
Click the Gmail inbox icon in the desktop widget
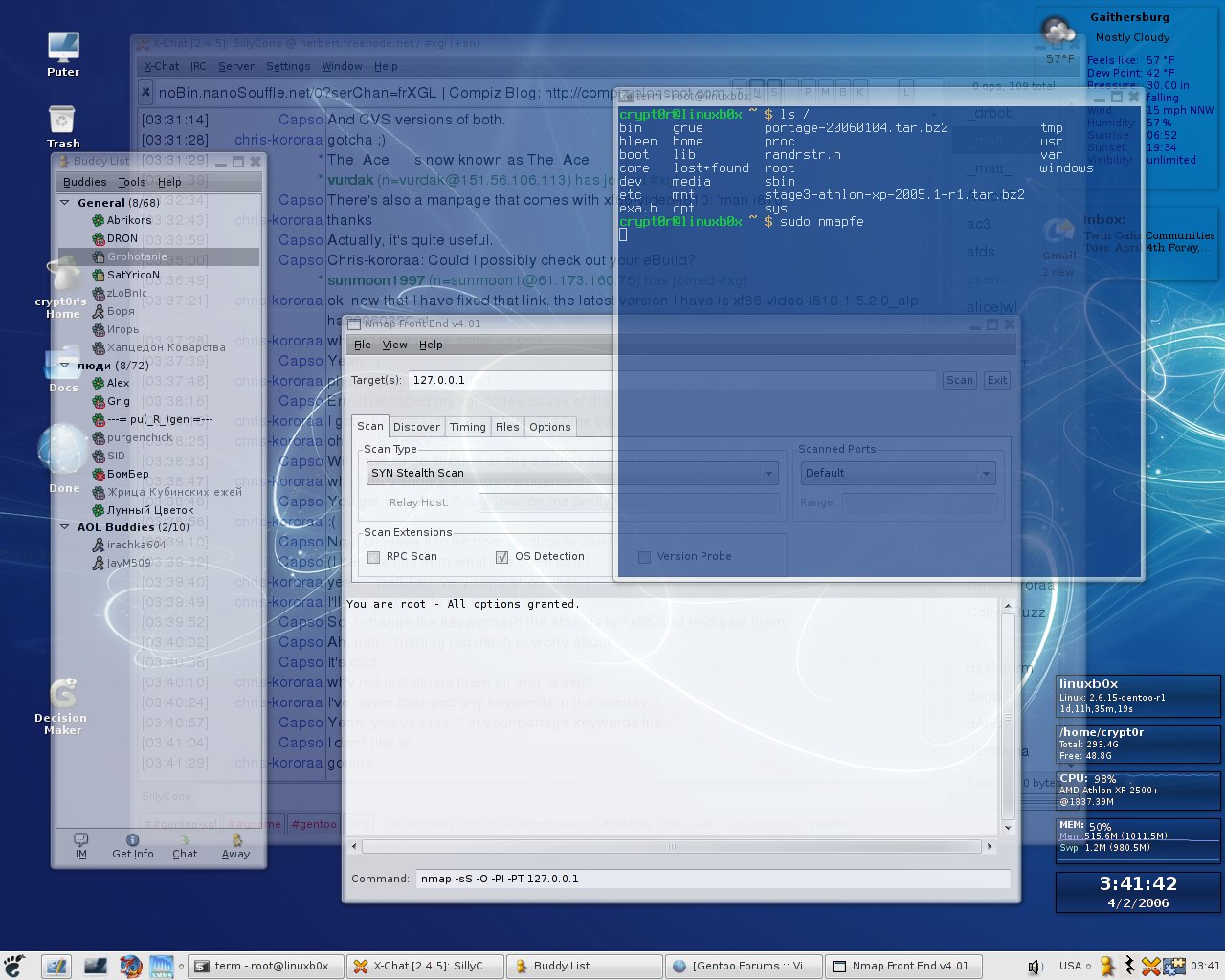pos(1058,232)
